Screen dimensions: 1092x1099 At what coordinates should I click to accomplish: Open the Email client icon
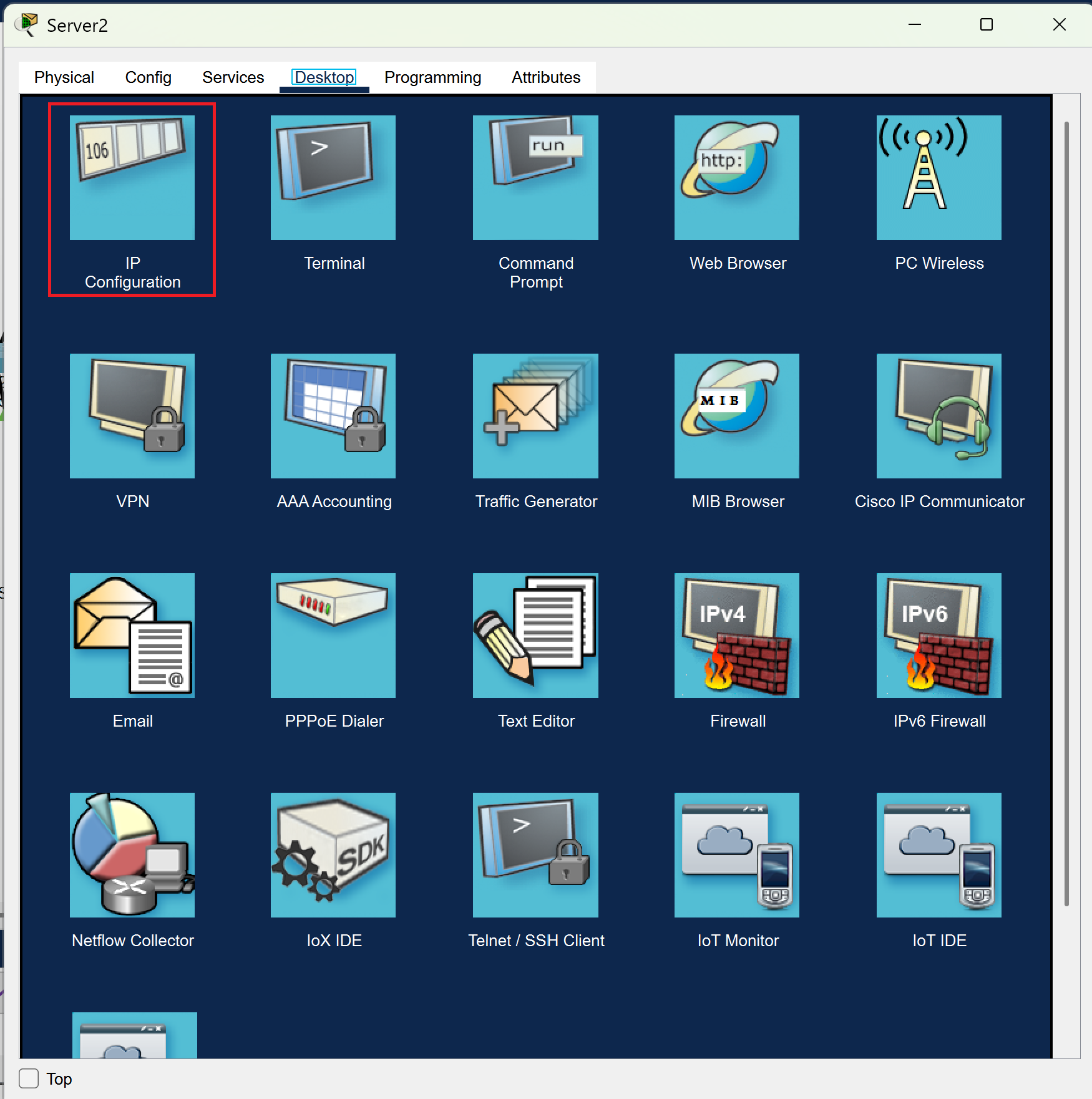(132, 636)
